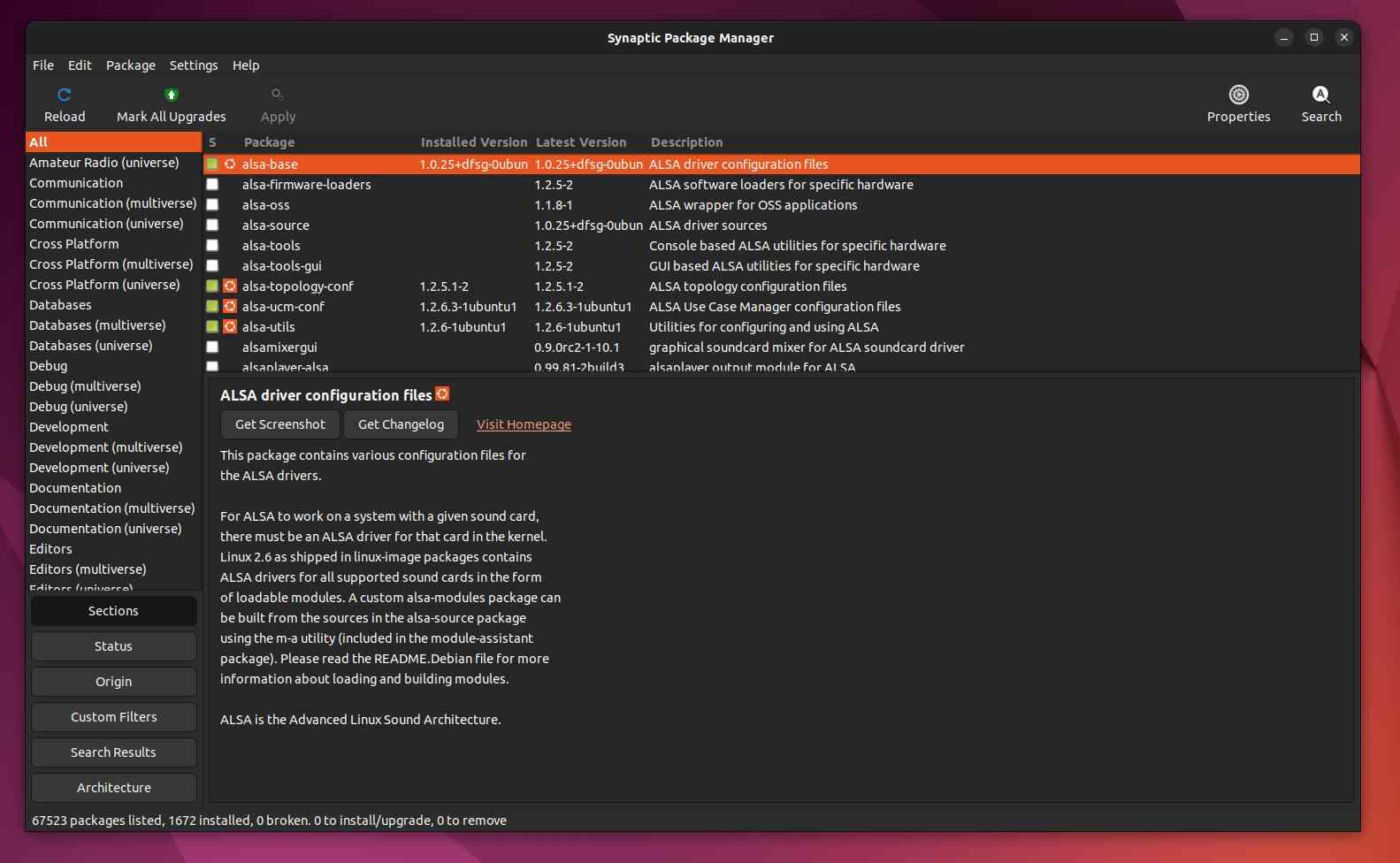Switch the filter view to Sections
This screenshot has height=863, width=1400.
(114, 611)
